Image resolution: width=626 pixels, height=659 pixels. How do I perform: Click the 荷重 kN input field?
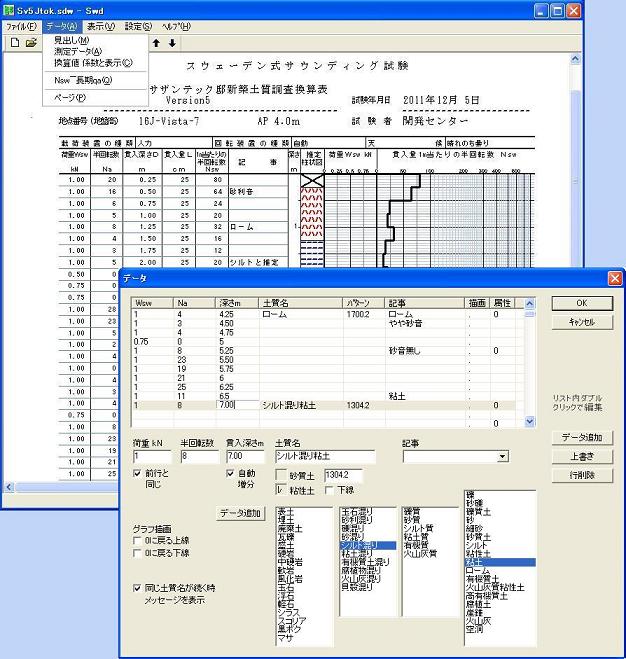tap(152, 456)
